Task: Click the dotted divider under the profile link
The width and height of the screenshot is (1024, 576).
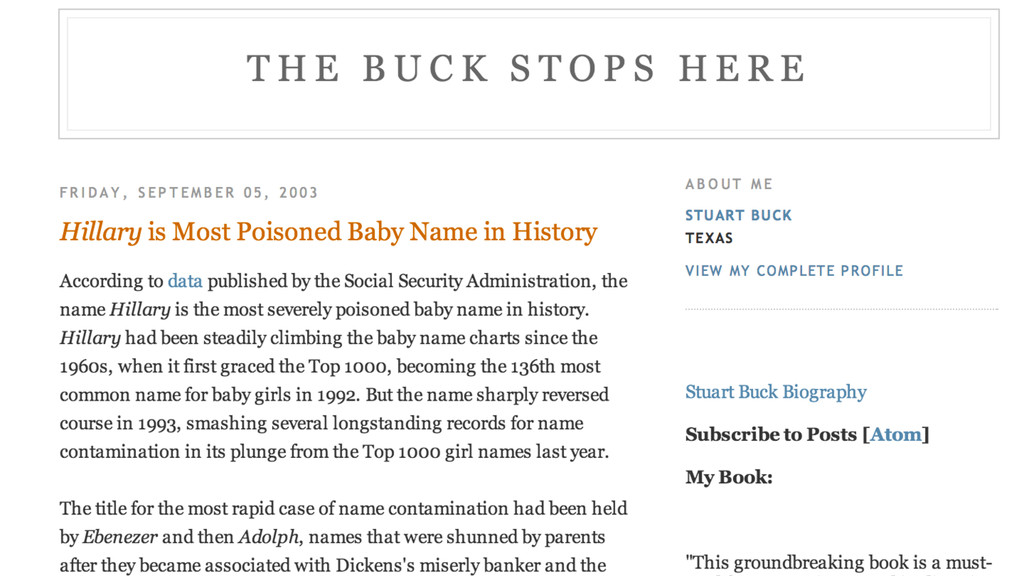Action: (x=841, y=309)
